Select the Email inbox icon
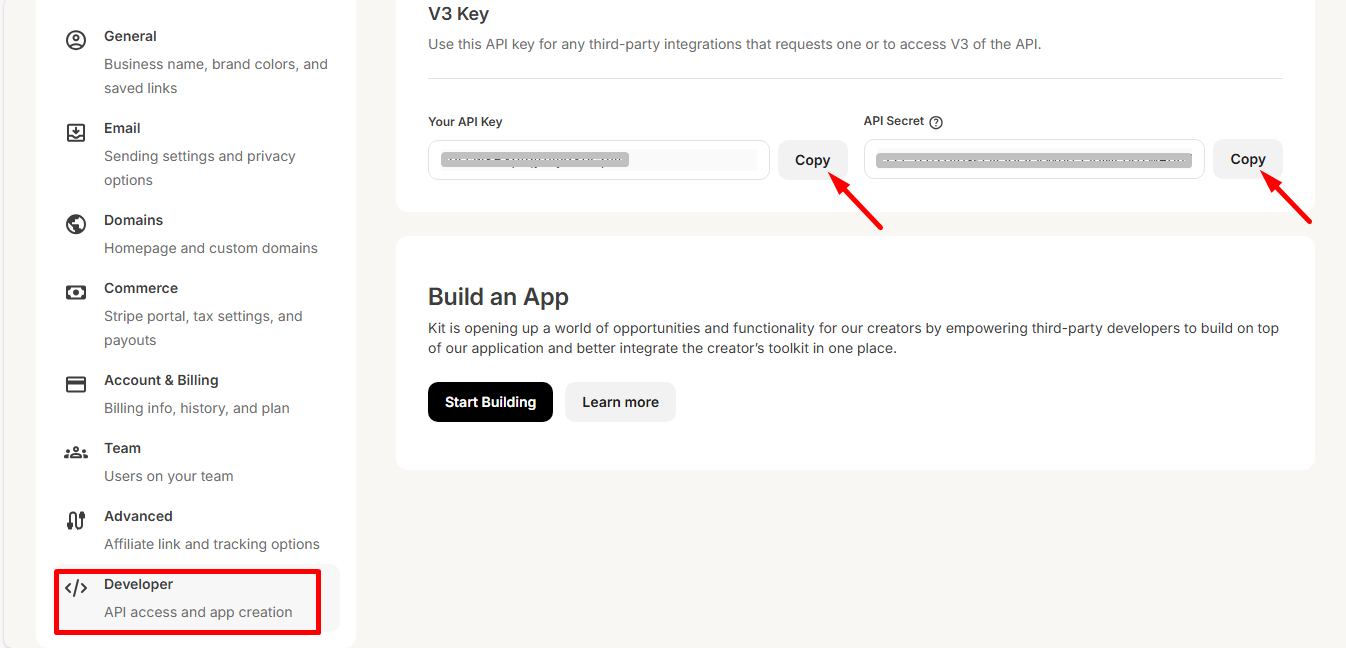Viewport: 1346px width, 648px height. pyautogui.click(x=76, y=132)
